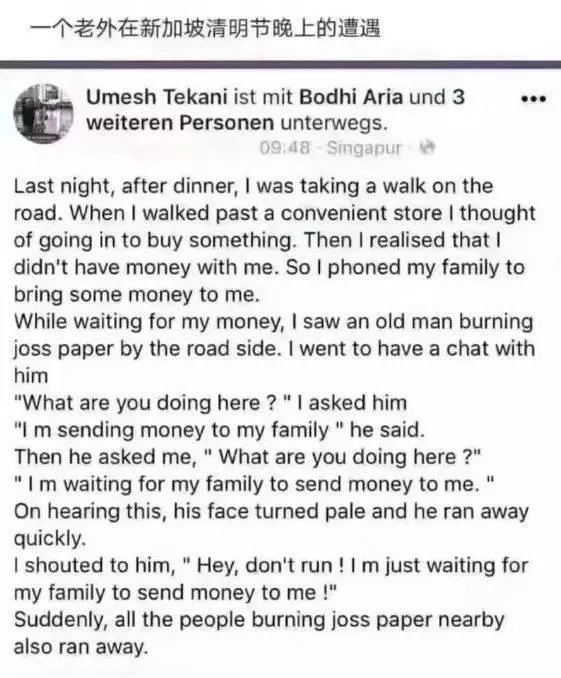This screenshot has width=561, height=678.
Task: Open Umesh Tekani's profile name link
Action: pos(157,97)
